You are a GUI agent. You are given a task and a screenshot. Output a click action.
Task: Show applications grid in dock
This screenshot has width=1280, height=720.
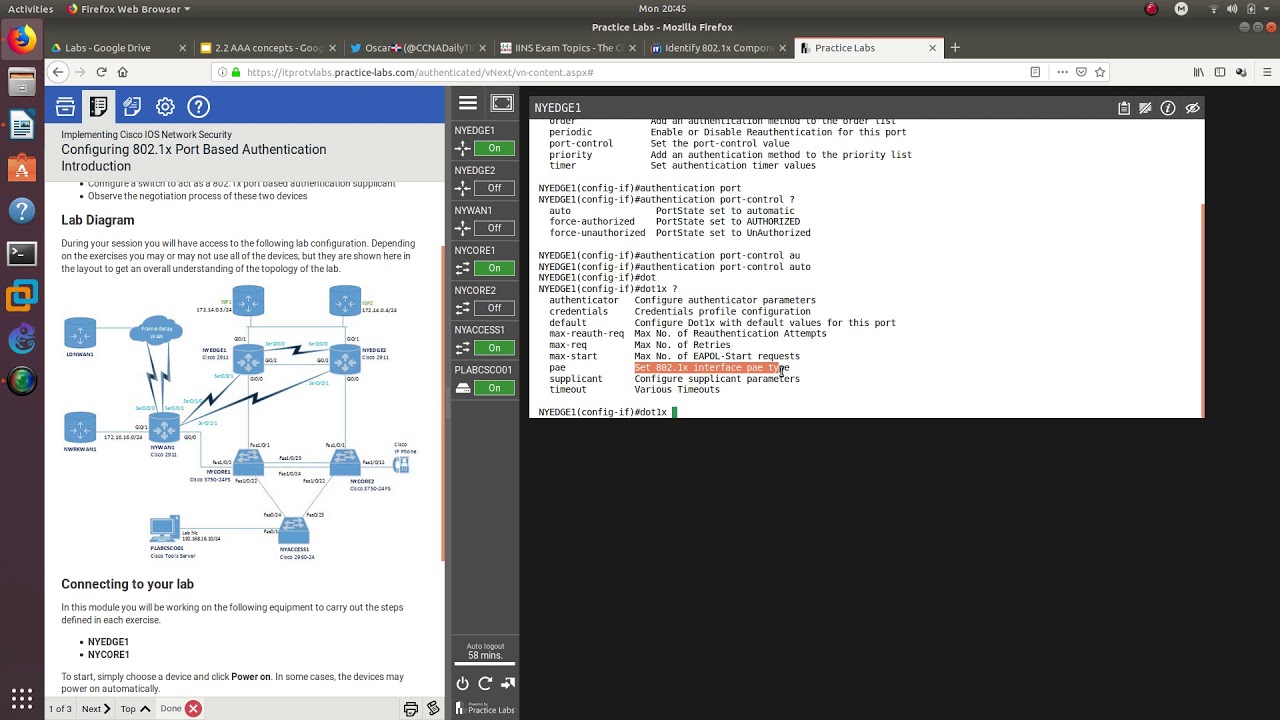pyautogui.click(x=21, y=697)
